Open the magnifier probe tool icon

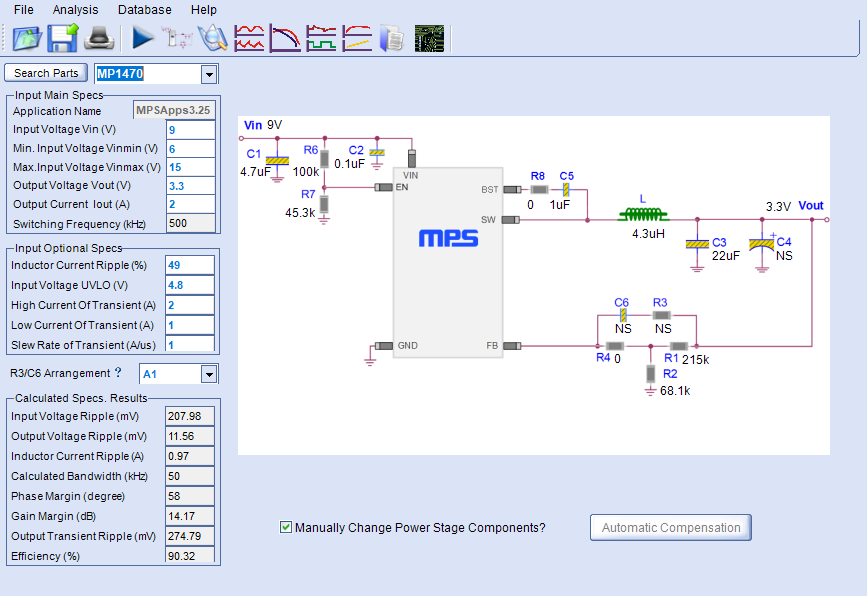click(x=213, y=38)
